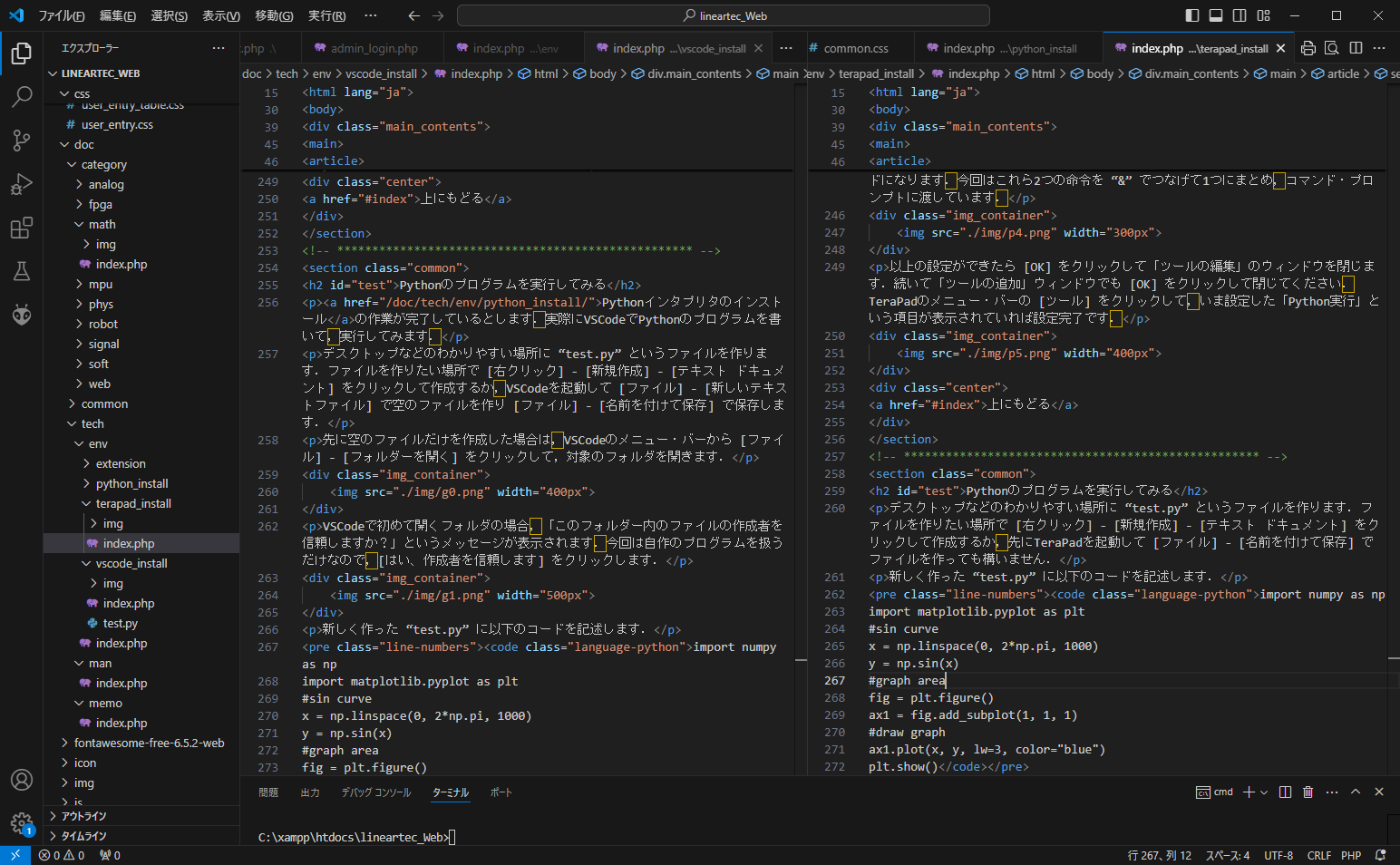
Task: Open the 編集(E) menu
Action: pyautogui.click(x=118, y=15)
